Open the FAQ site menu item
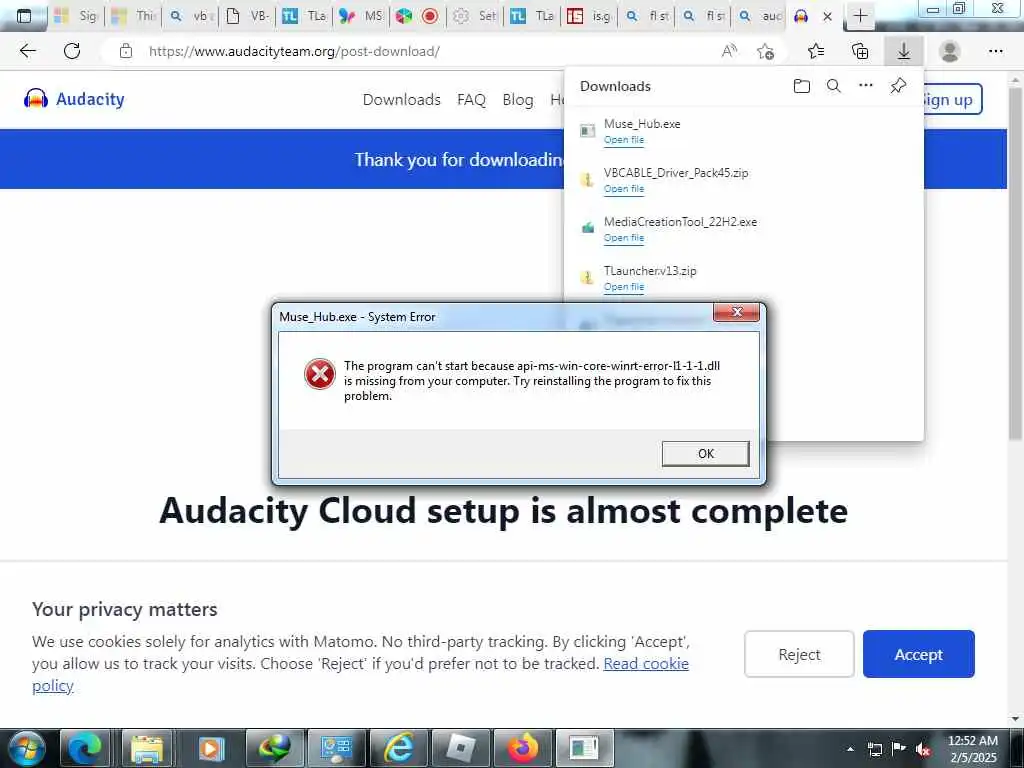1024x768 pixels. (x=471, y=99)
